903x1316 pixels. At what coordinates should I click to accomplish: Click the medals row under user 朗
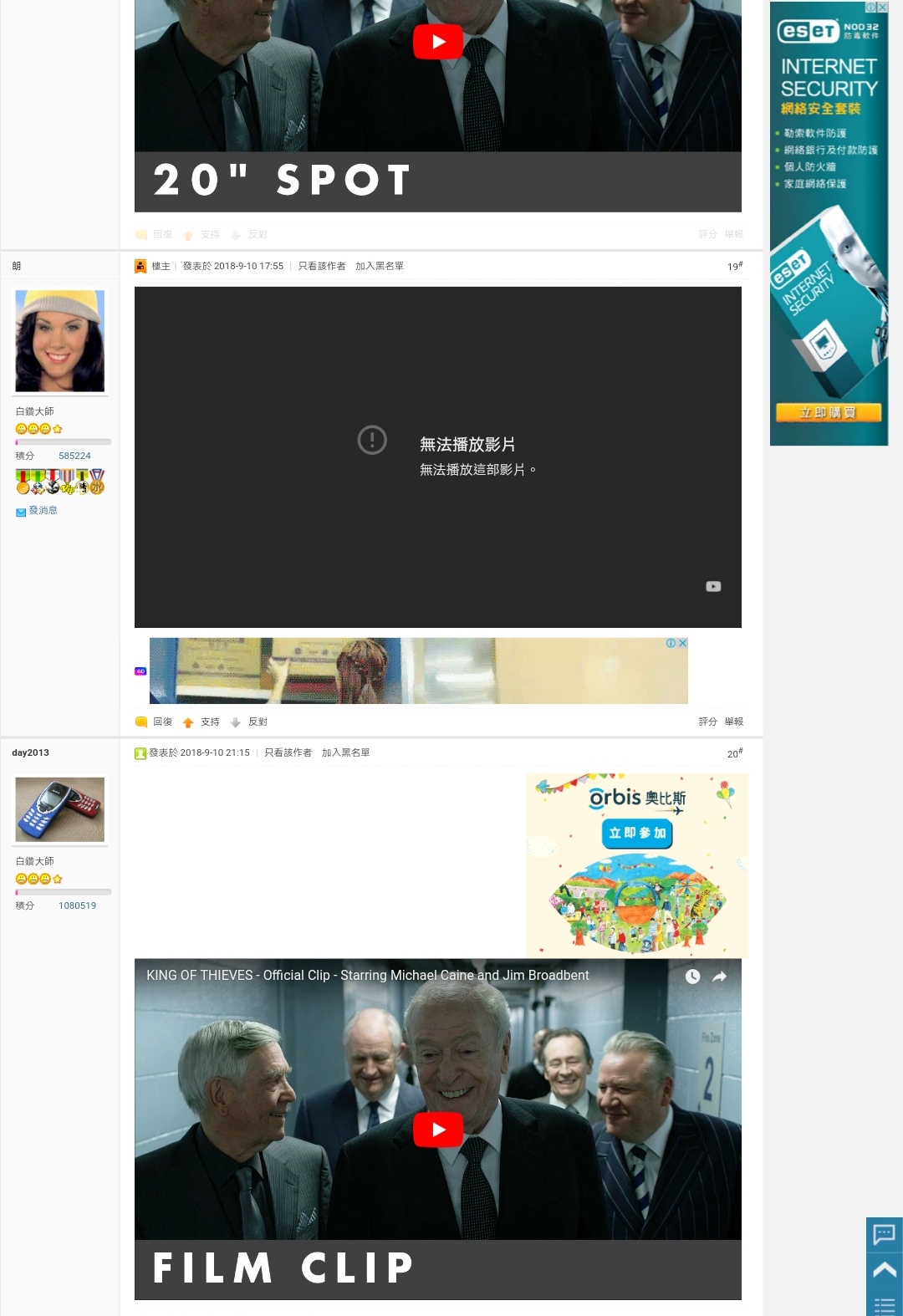tap(60, 482)
